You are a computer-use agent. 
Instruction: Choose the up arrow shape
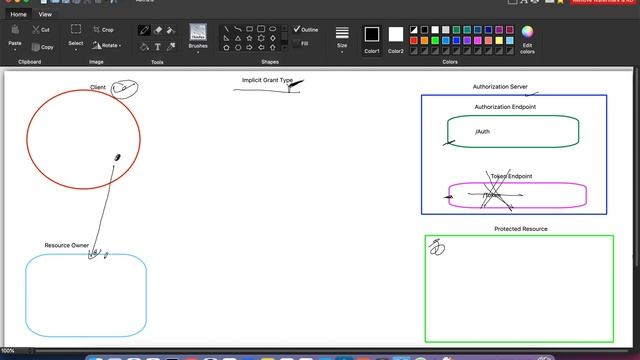tap(272, 47)
